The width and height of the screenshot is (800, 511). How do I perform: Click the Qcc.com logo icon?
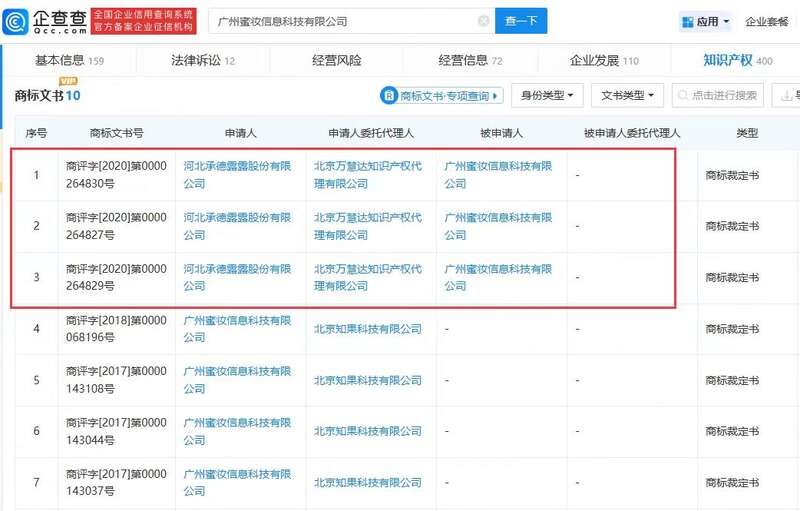tap(16, 21)
